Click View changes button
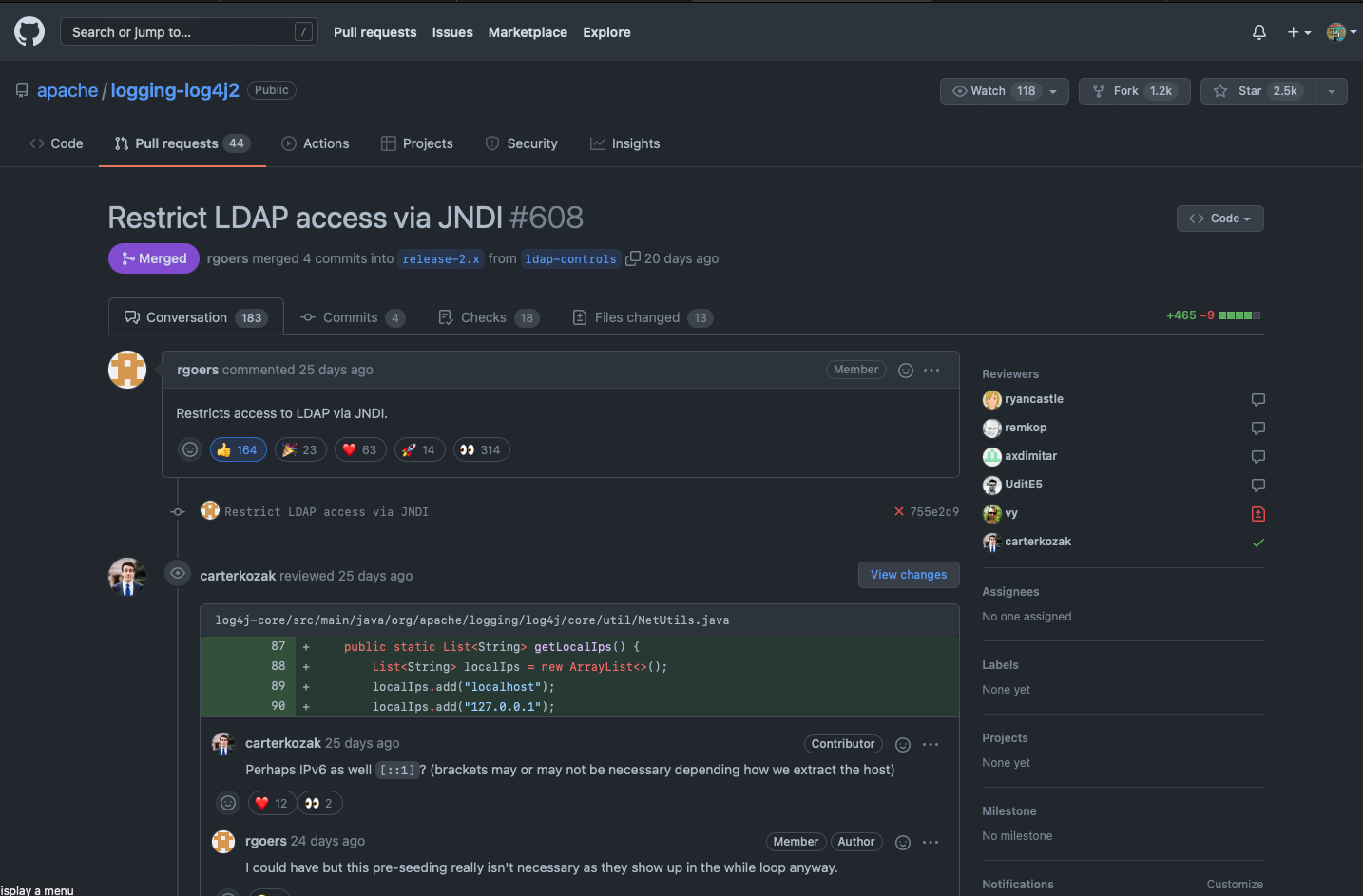 coord(909,575)
